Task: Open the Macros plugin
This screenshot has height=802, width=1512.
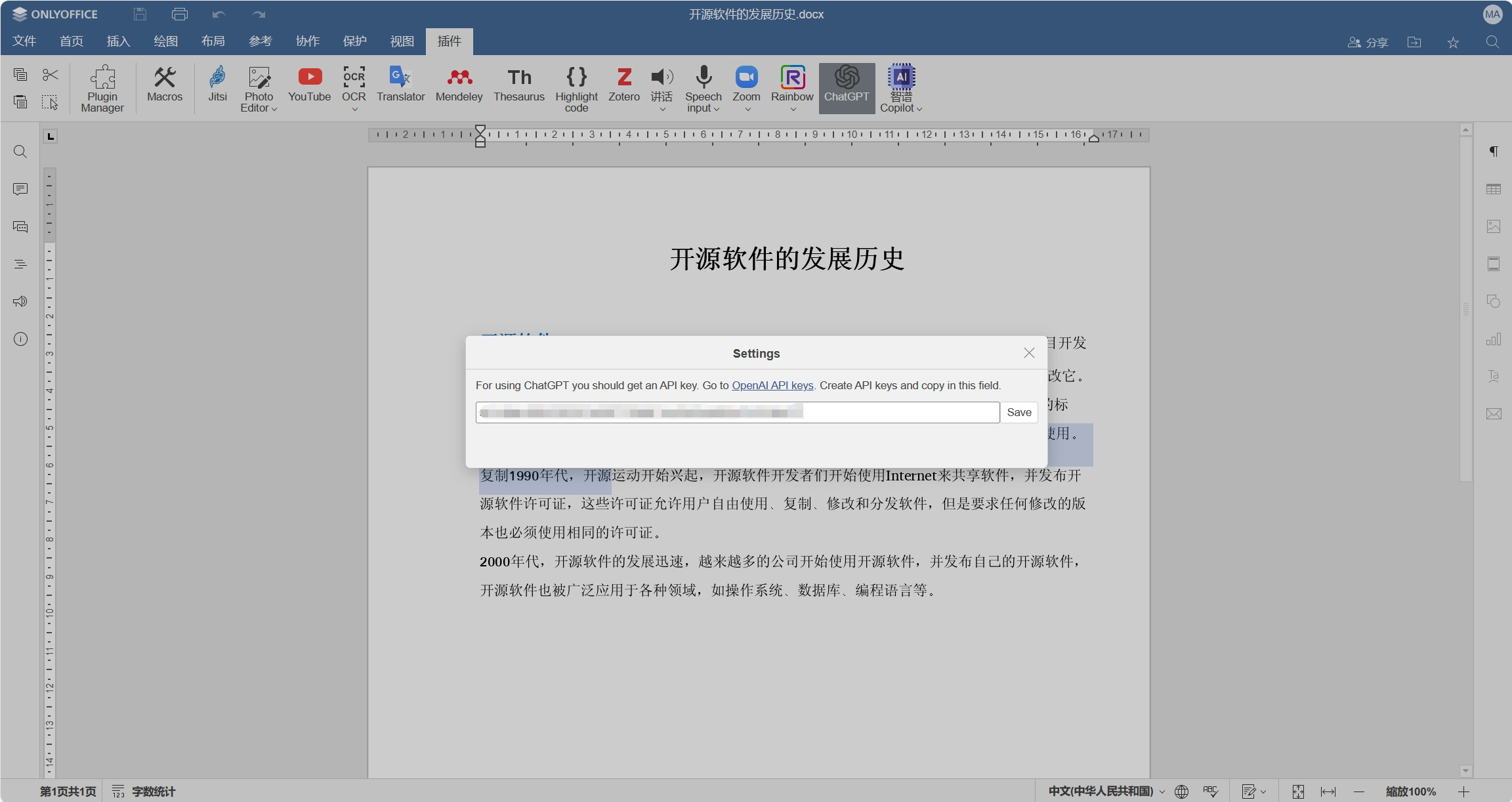Action: pyautogui.click(x=165, y=84)
